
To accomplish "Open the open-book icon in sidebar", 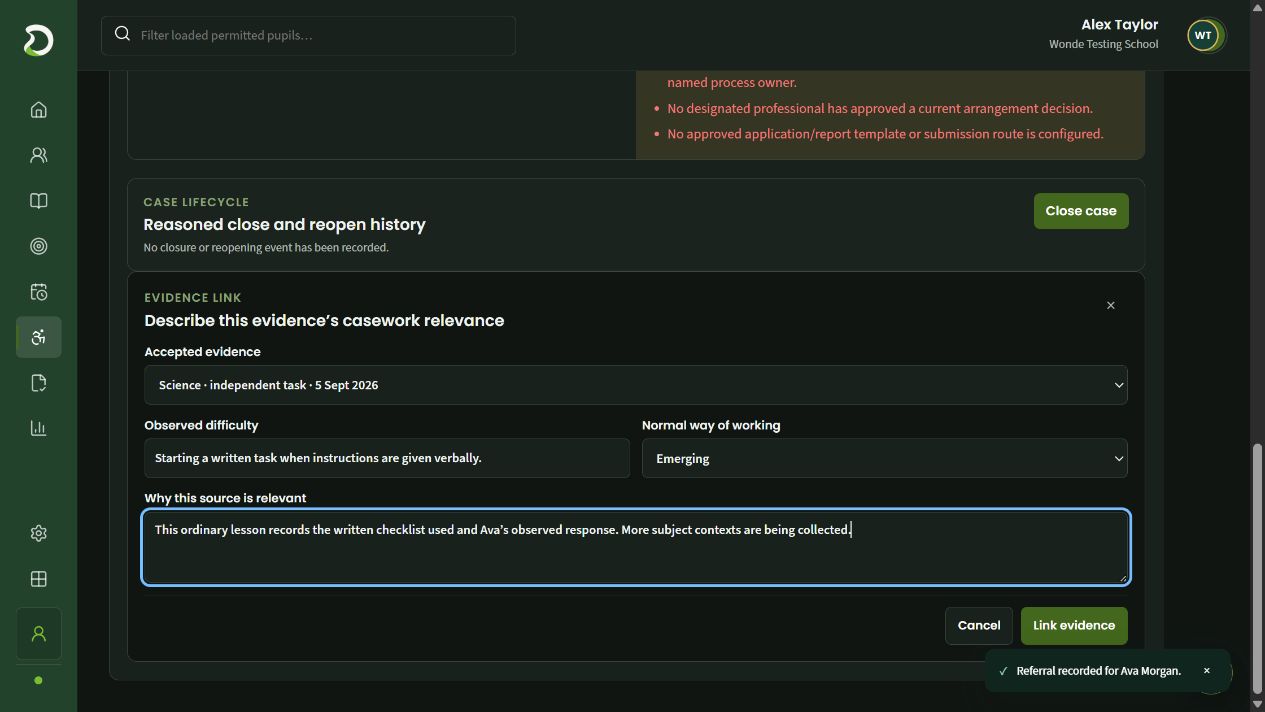I will [39, 201].
